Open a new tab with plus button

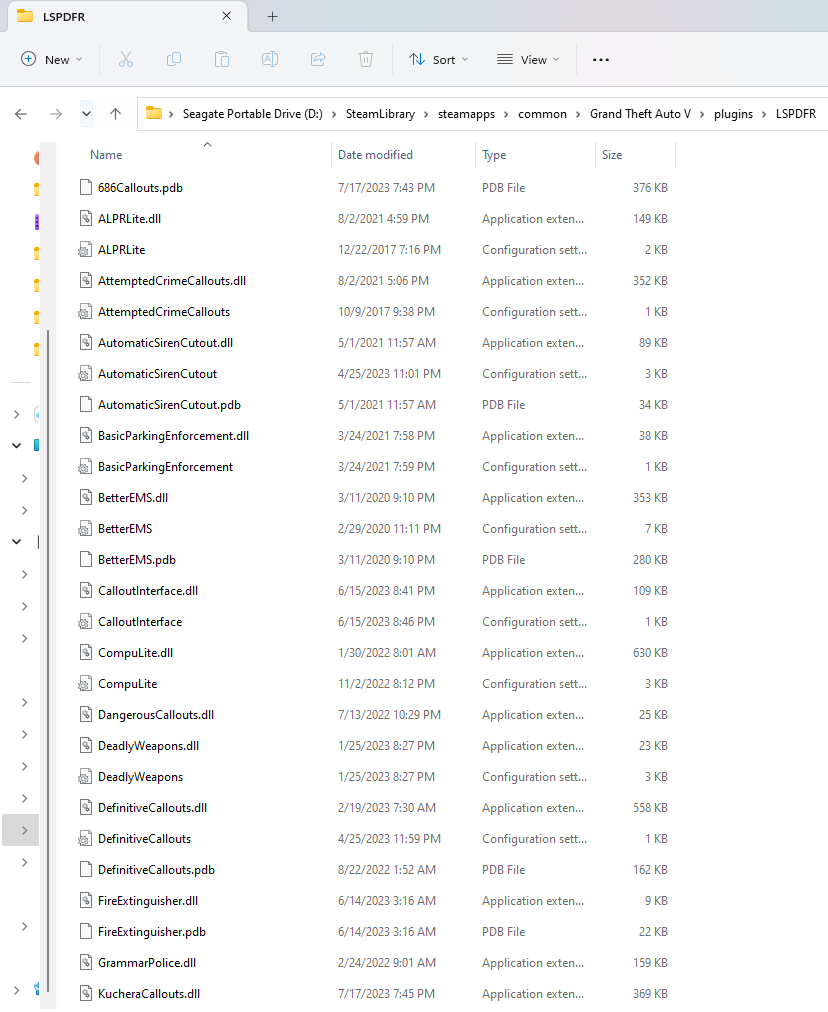click(272, 17)
